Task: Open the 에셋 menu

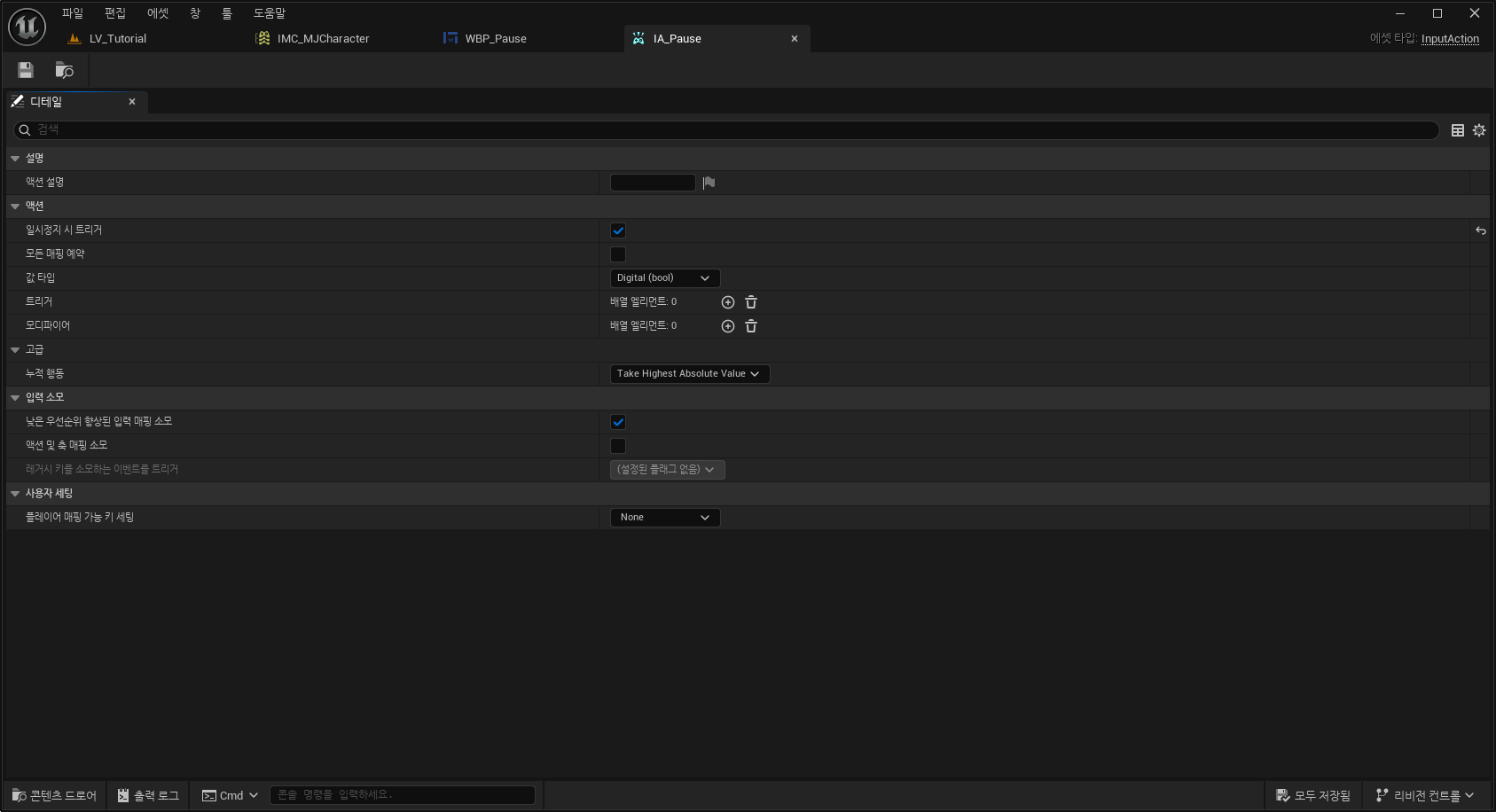Action: click(158, 13)
